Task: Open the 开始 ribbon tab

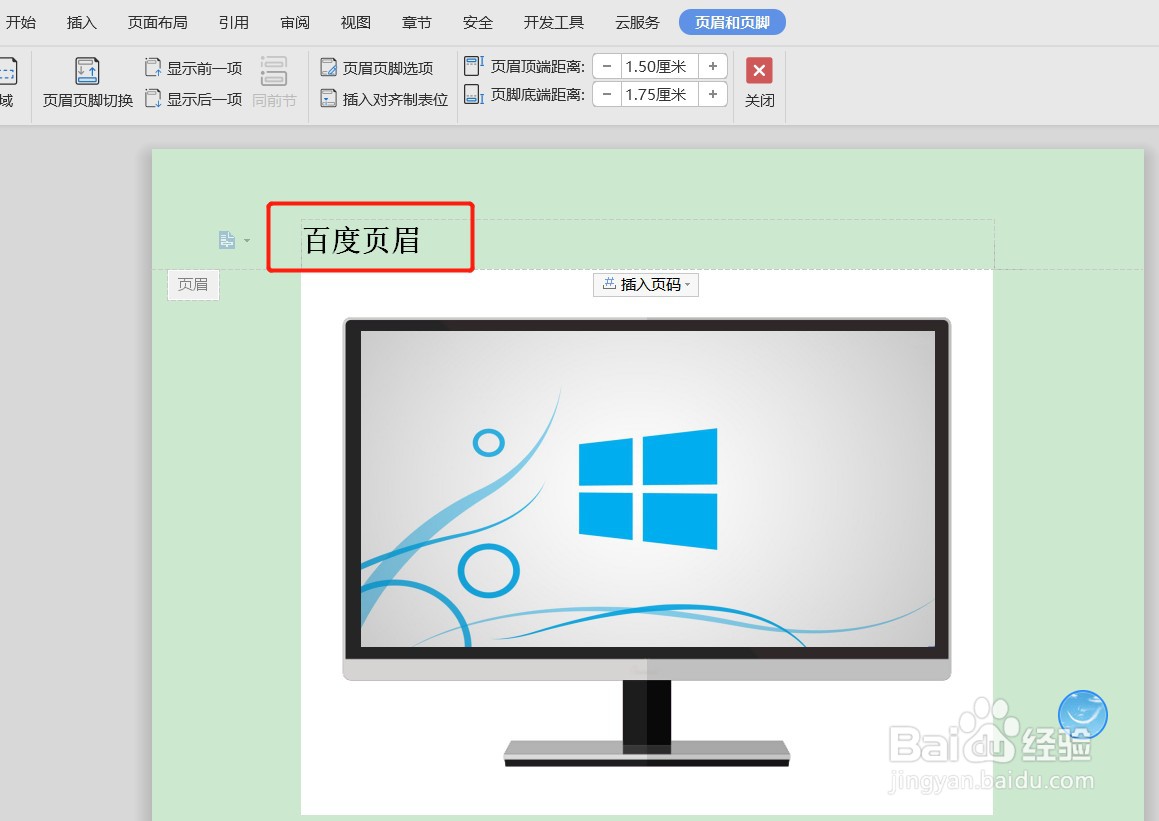Action: 21,22
